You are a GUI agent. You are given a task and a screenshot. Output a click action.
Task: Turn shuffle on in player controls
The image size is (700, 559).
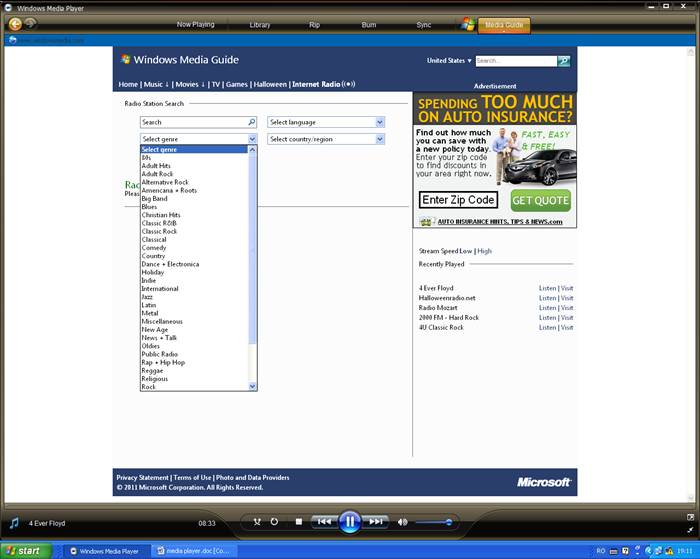point(257,521)
